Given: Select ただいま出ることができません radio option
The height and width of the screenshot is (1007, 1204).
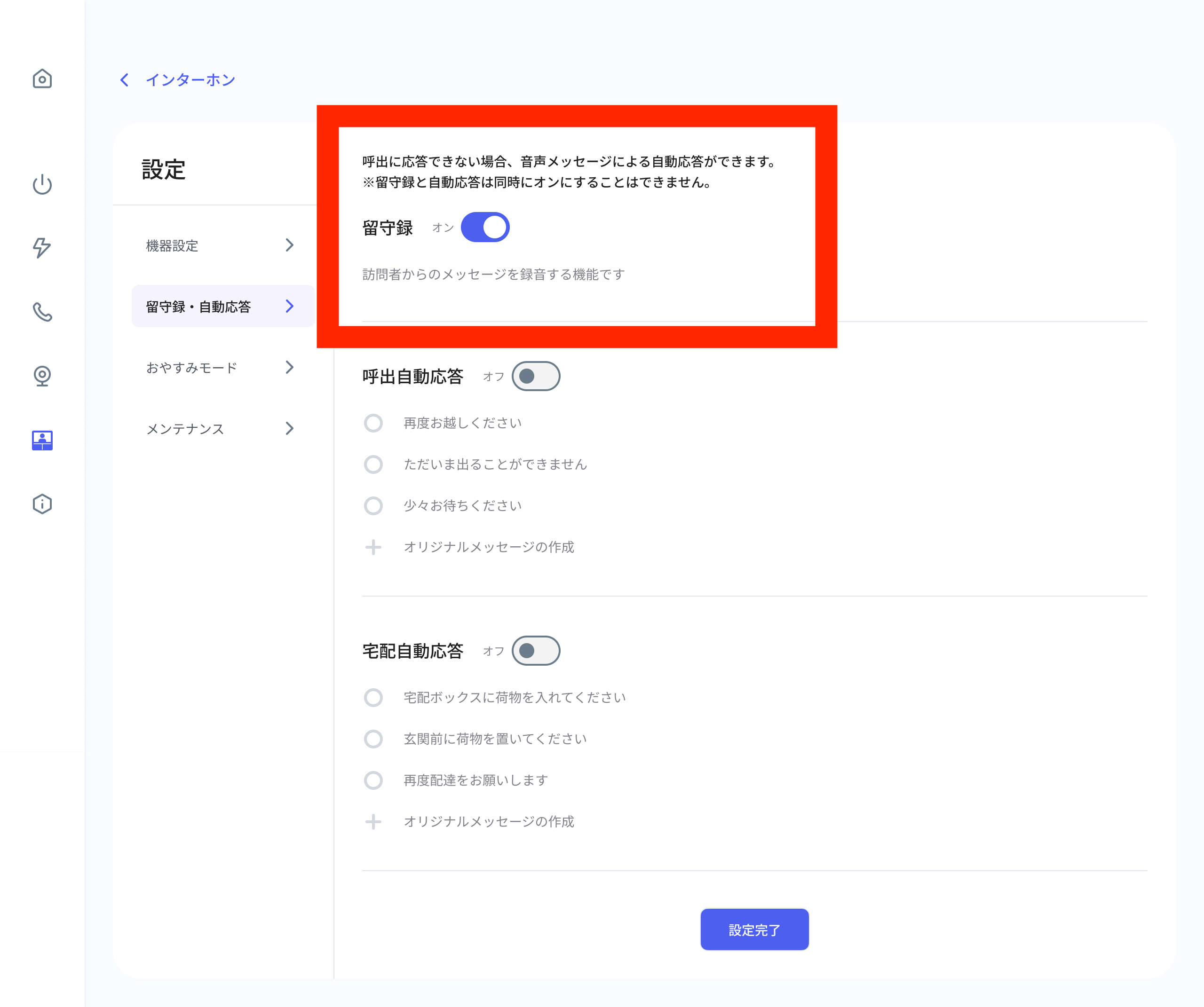Looking at the screenshot, I should click(x=373, y=465).
